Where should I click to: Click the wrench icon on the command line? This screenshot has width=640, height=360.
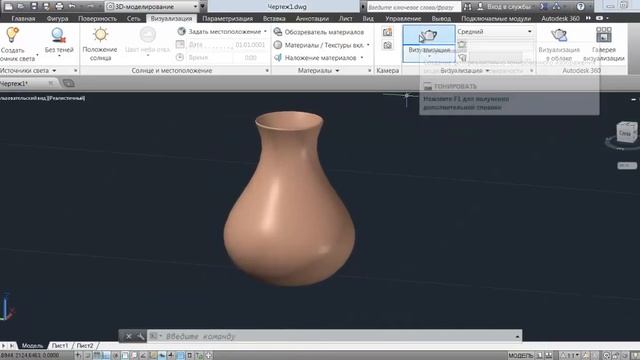click(140, 336)
